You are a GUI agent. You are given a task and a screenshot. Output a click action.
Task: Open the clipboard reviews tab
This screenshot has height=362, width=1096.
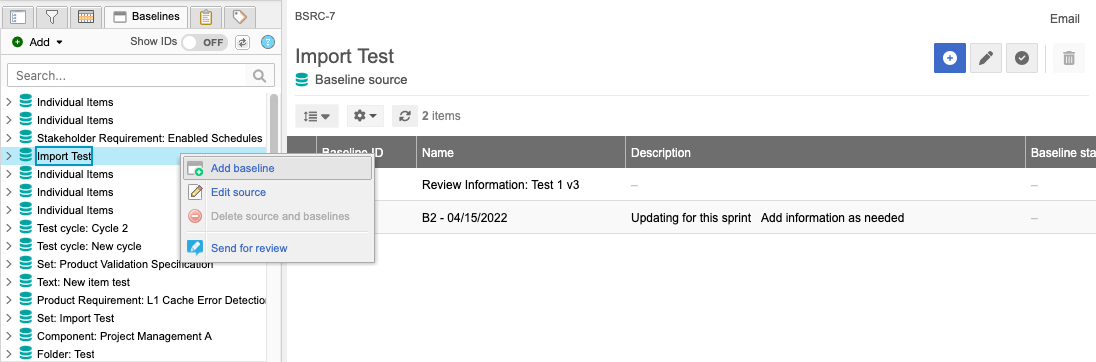coord(206,16)
